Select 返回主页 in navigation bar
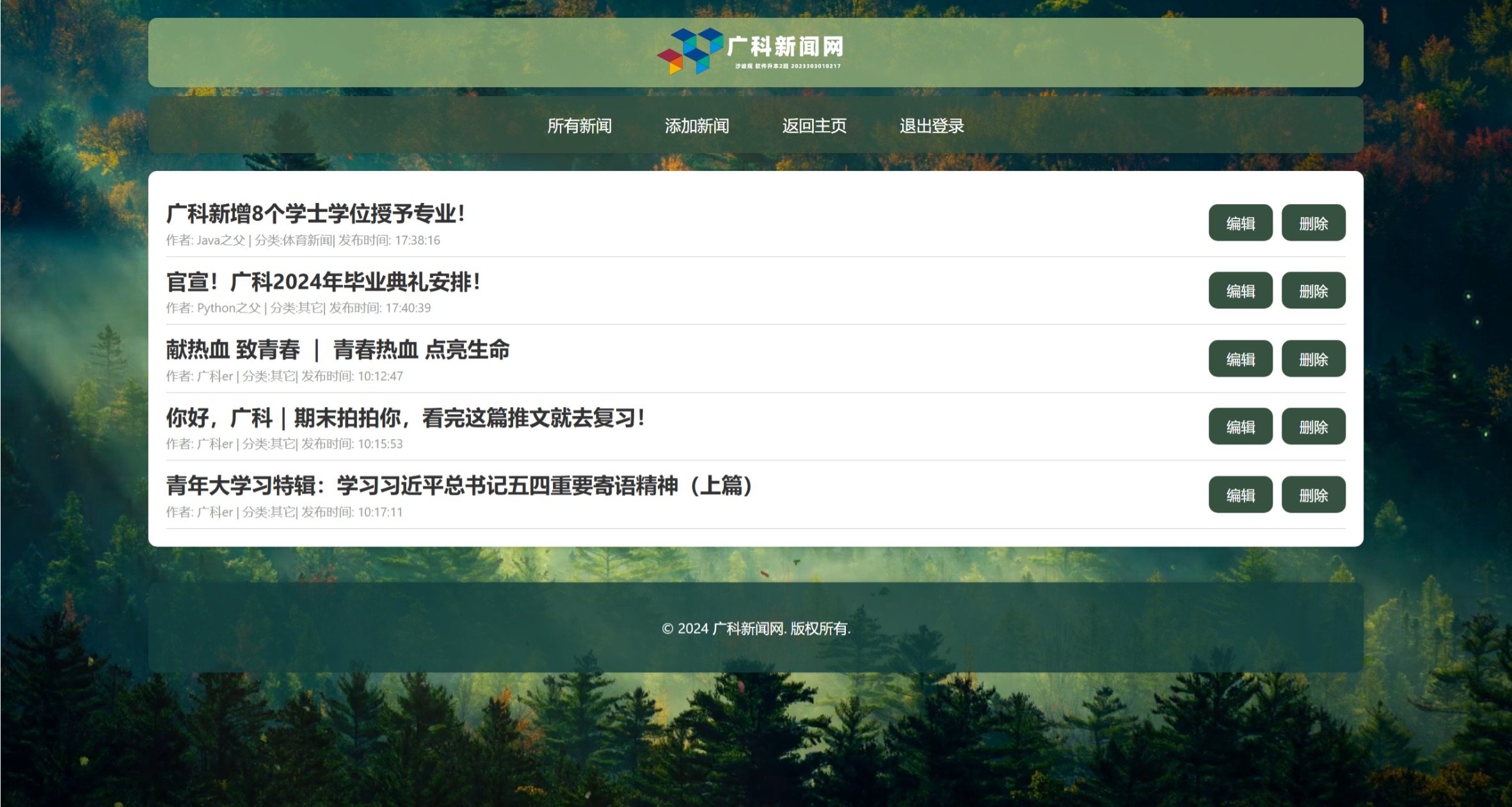Image resolution: width=1512 pixels, height=807 pixels. (814, 126)
